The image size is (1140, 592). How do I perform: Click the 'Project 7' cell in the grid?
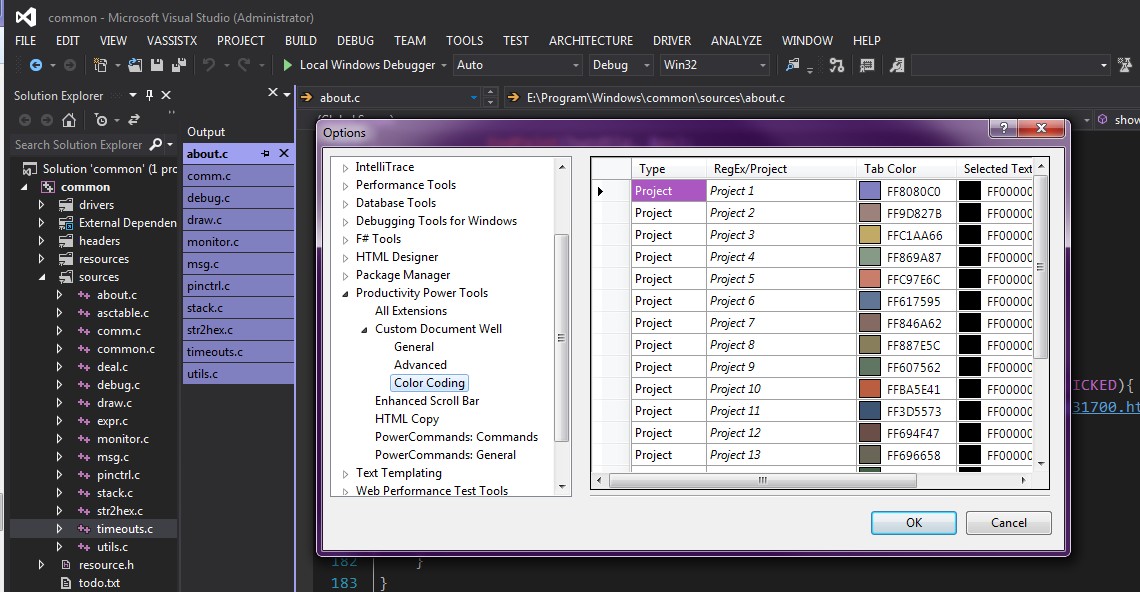tap(781, 323)
